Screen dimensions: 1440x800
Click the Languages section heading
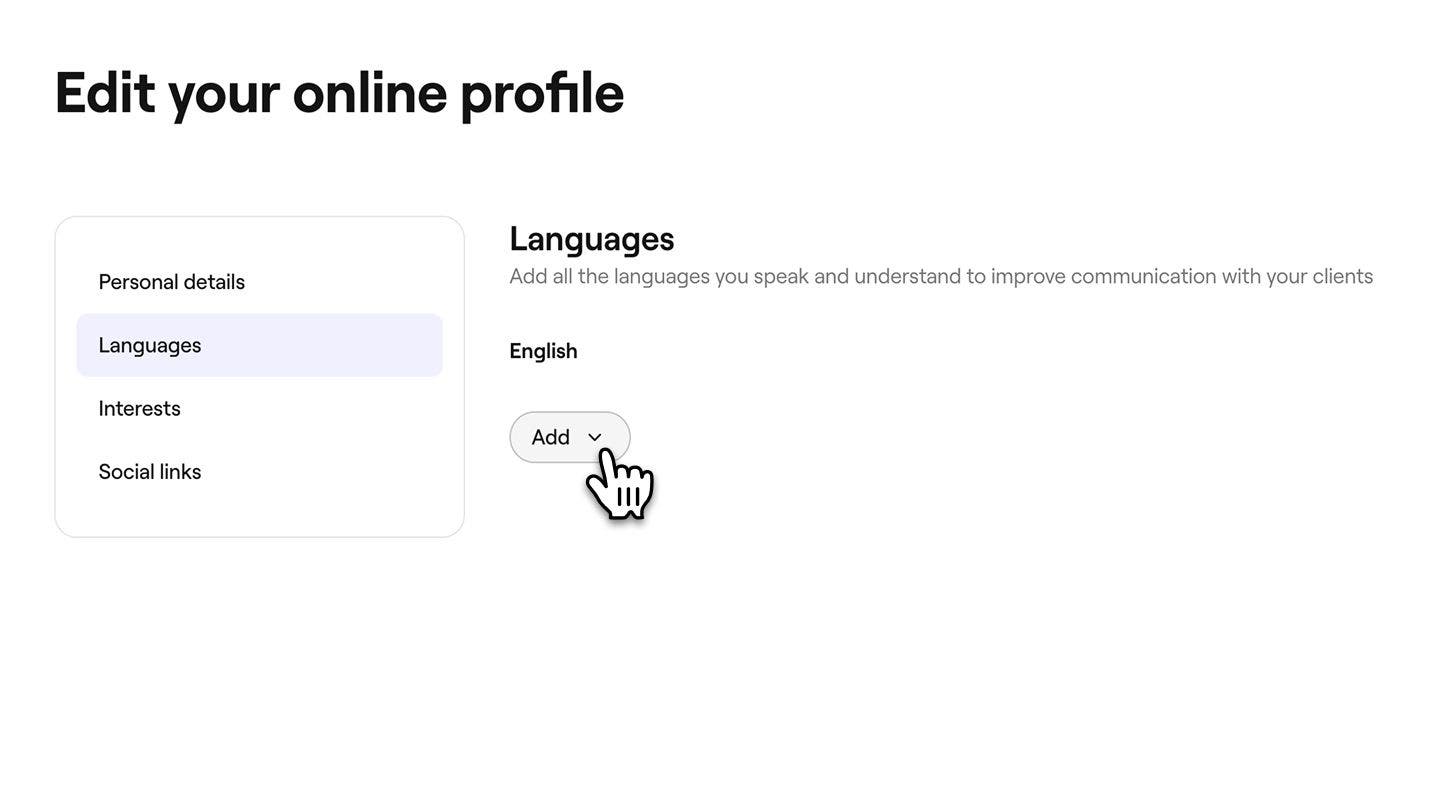(x=591, y=239)
